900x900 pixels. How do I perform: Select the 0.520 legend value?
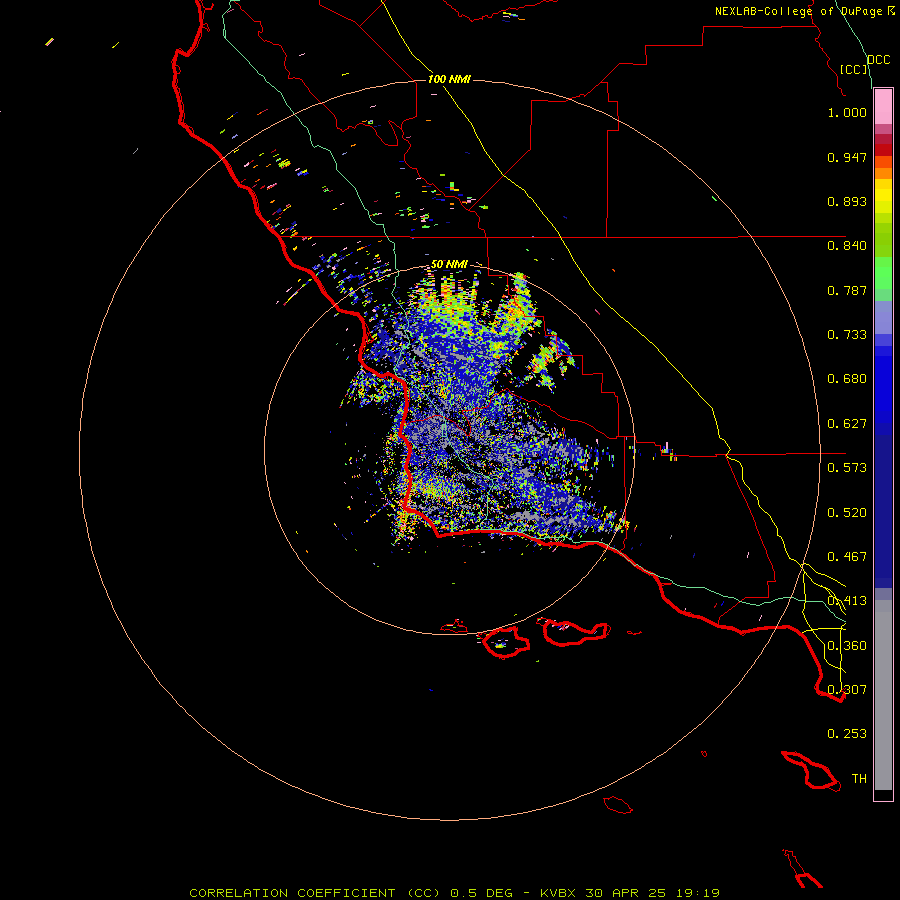point(847,513)
